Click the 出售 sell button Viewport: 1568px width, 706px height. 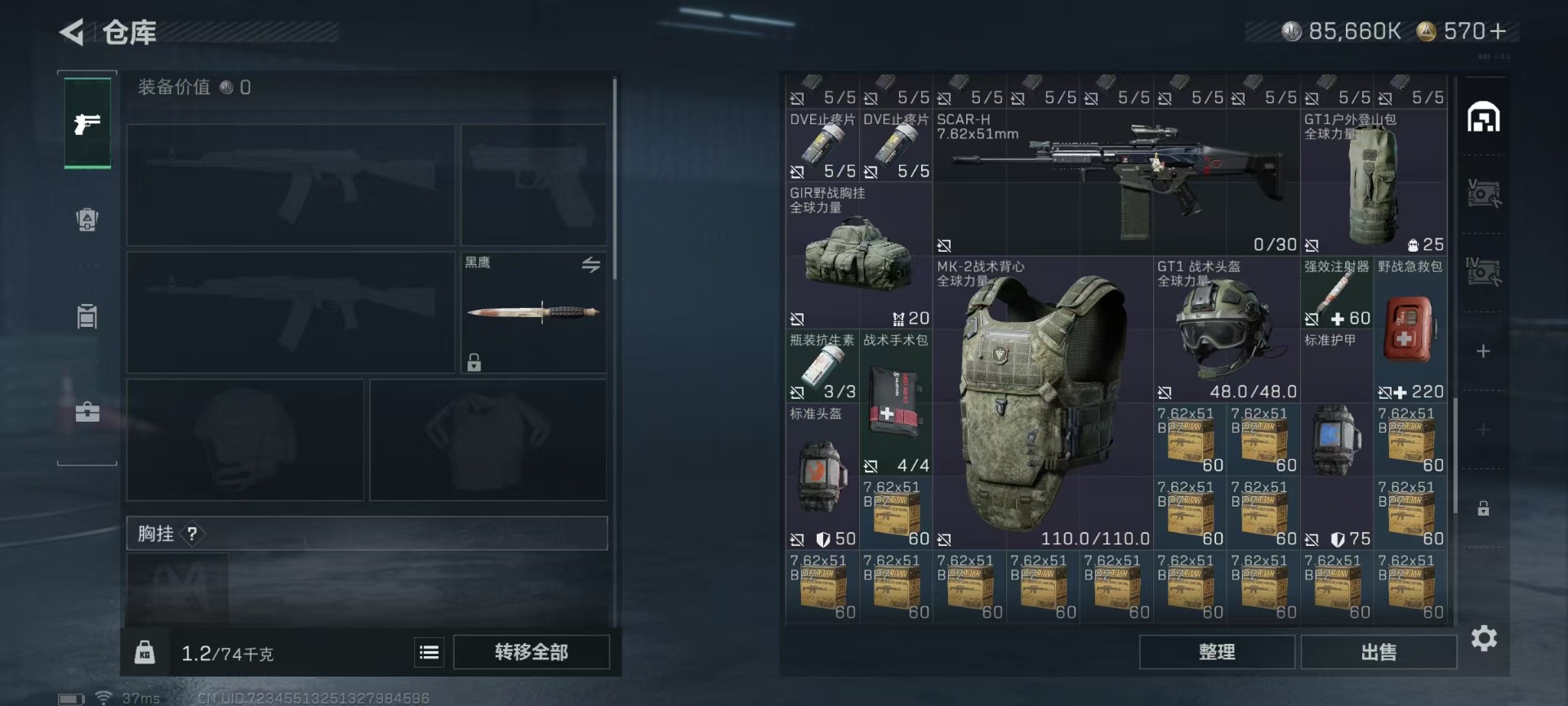coord(1379,652)
